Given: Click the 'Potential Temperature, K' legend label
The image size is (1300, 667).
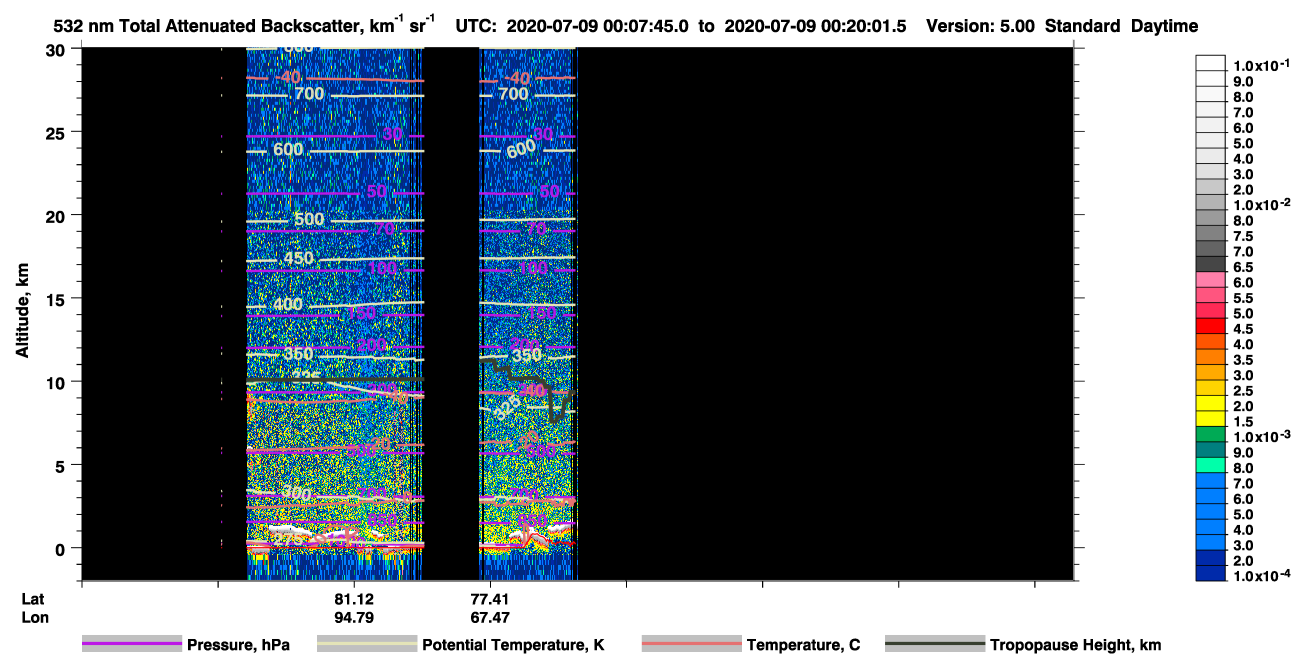Looking at the screenshot, I should click(x=513, y=645).
